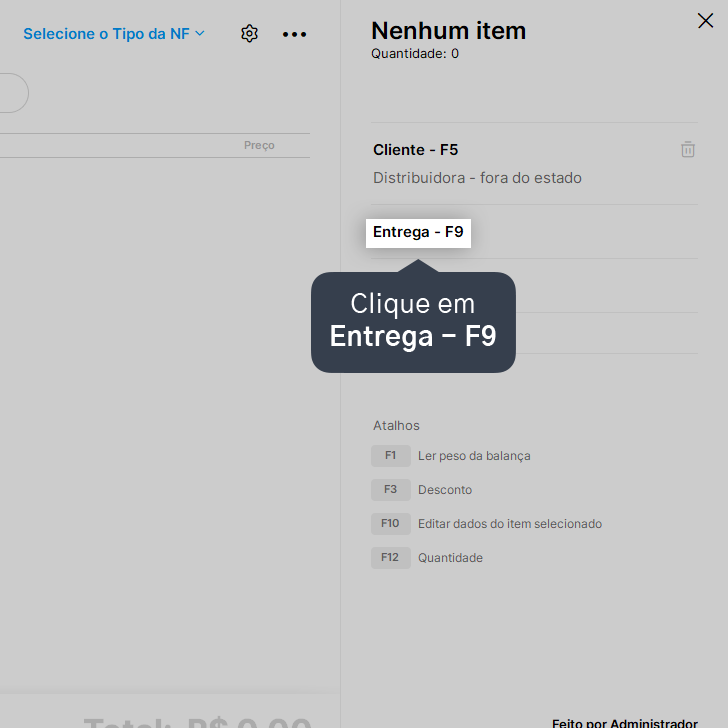The image size is (728, 728).
Task: Open settings via the gear icon
Action: point(249,34)
